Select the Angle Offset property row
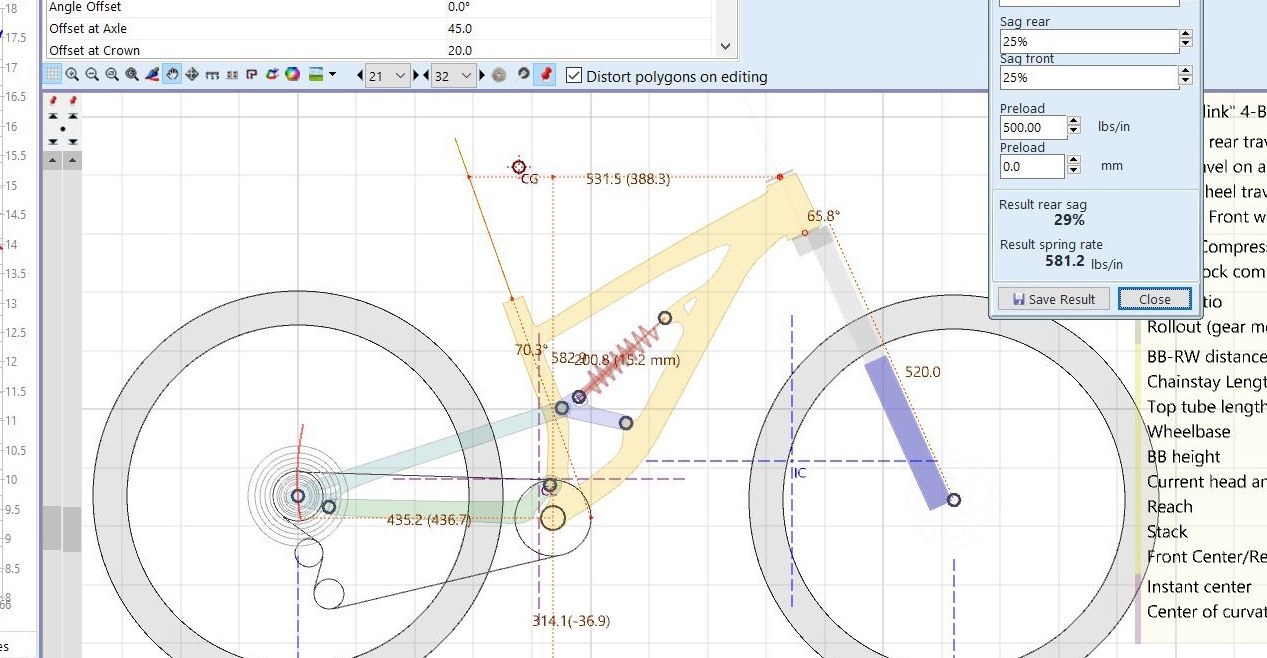1267x658 pixels. click(x=377, y=7)
